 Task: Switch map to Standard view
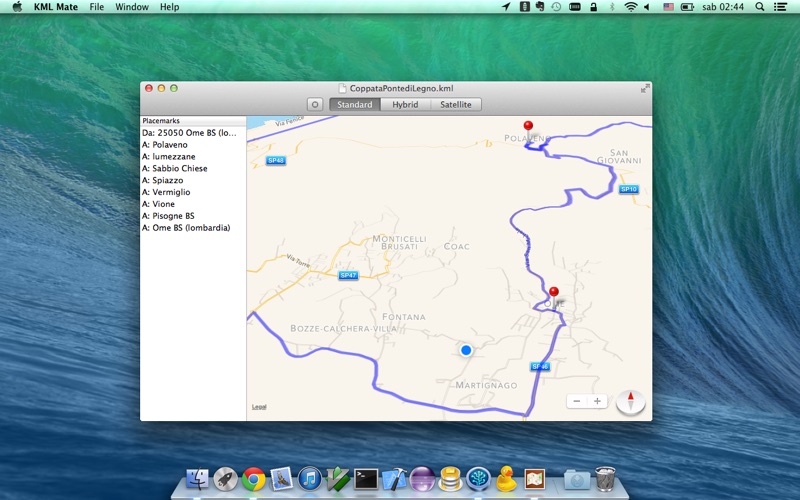355,105
